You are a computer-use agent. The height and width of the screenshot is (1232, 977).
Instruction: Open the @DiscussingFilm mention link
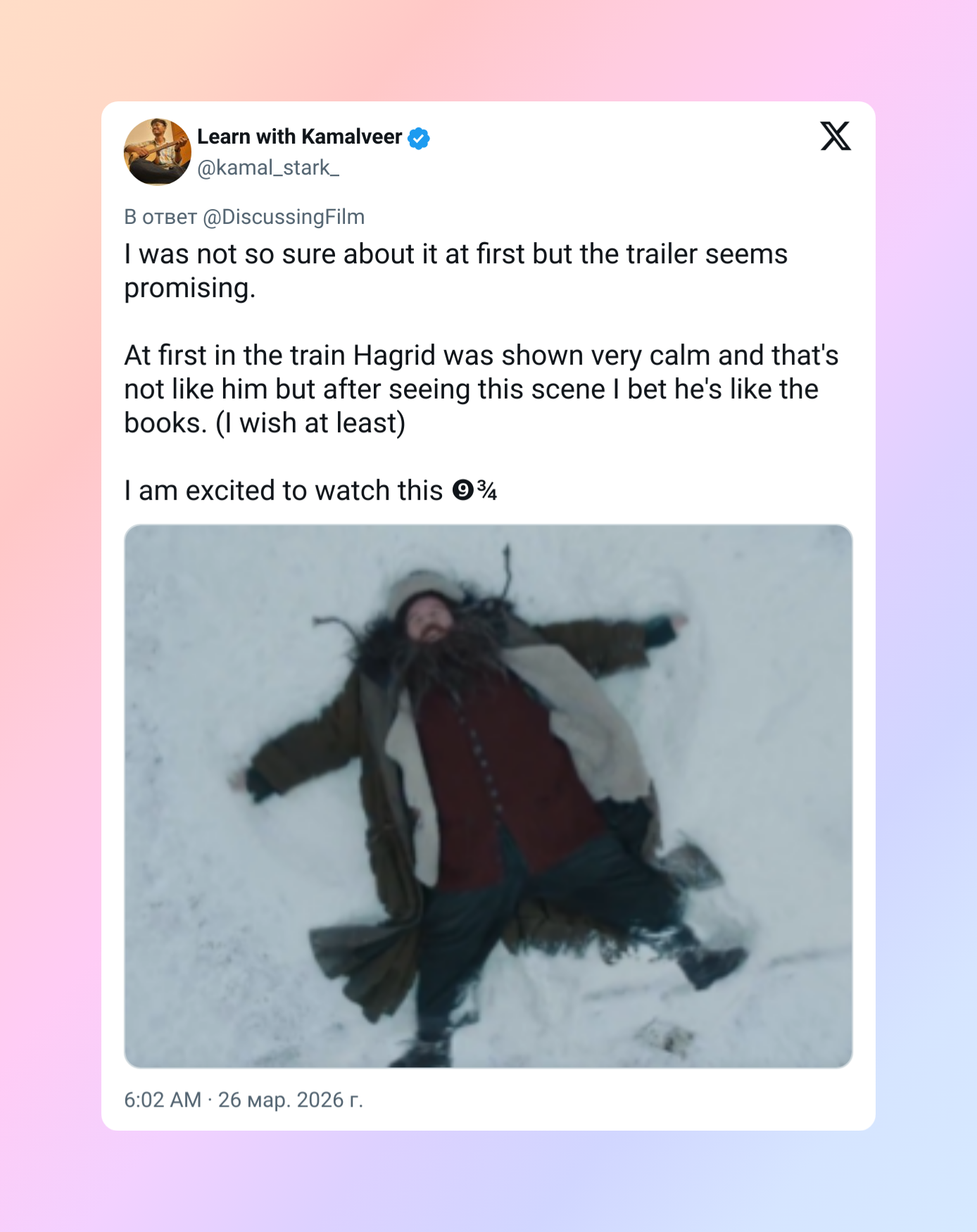284,217
